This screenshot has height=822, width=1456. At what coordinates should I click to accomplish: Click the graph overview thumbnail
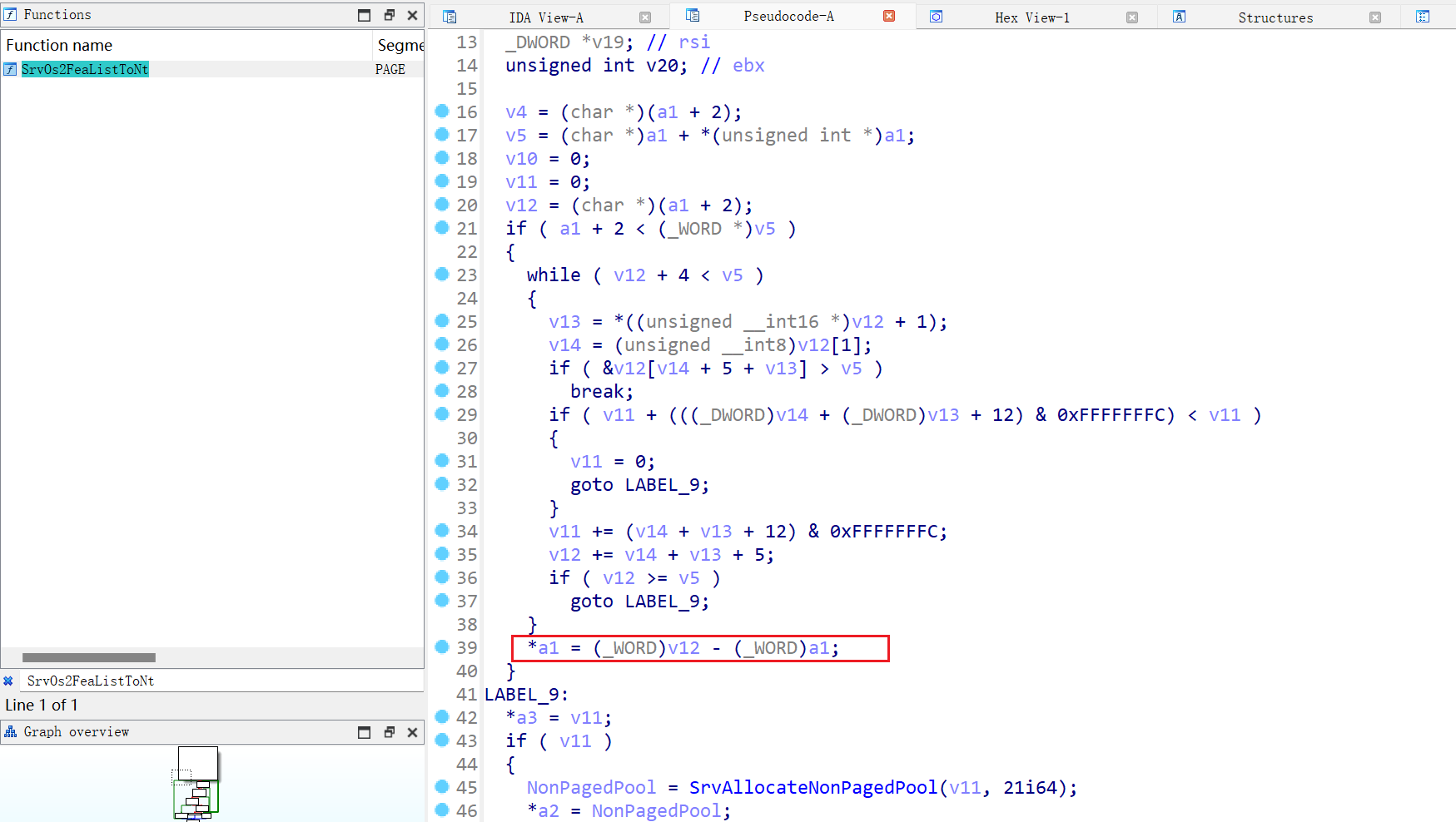pyautogui.click(x=197, y=784)
